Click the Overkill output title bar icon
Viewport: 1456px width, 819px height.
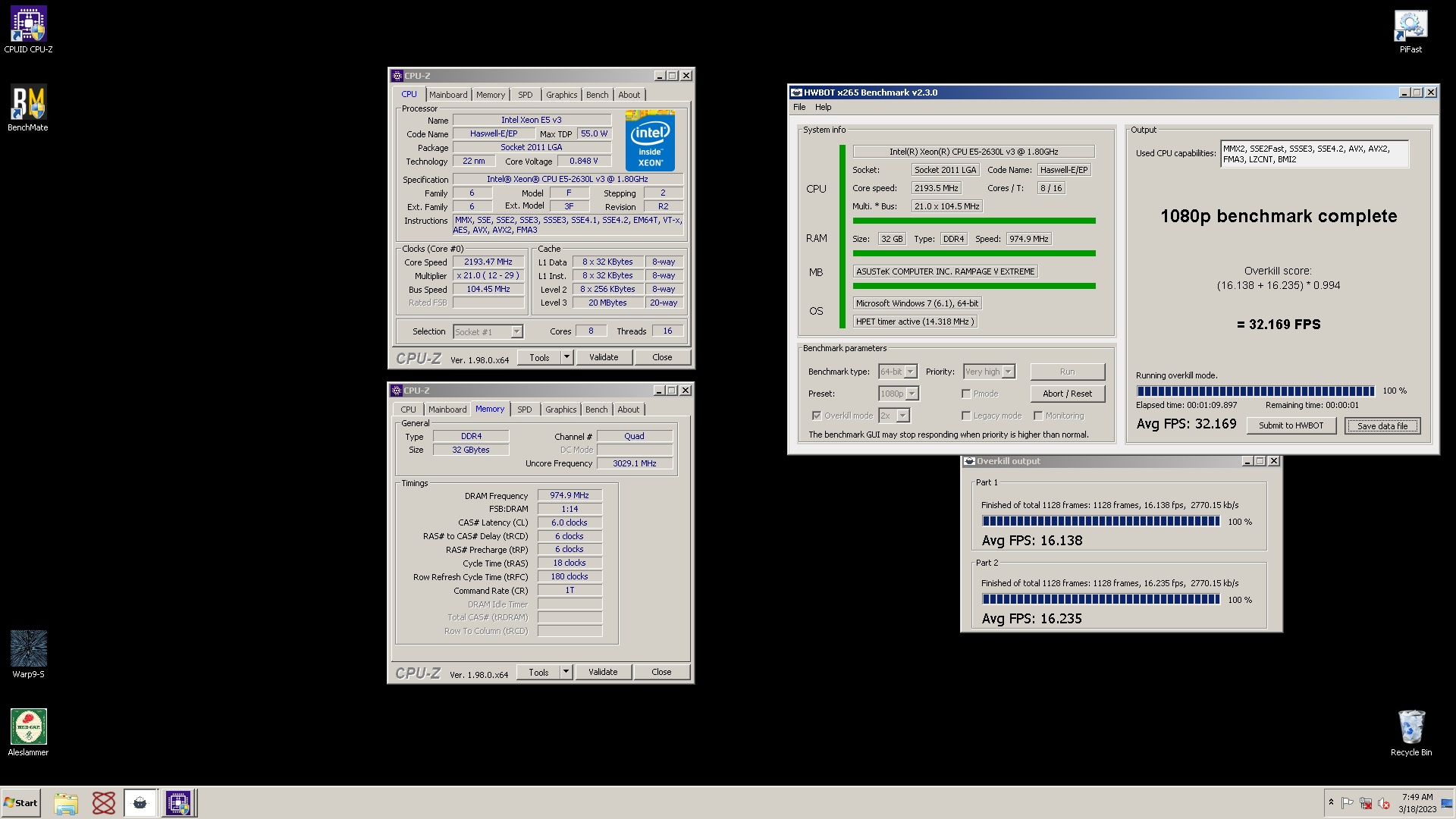coord(969,461)
